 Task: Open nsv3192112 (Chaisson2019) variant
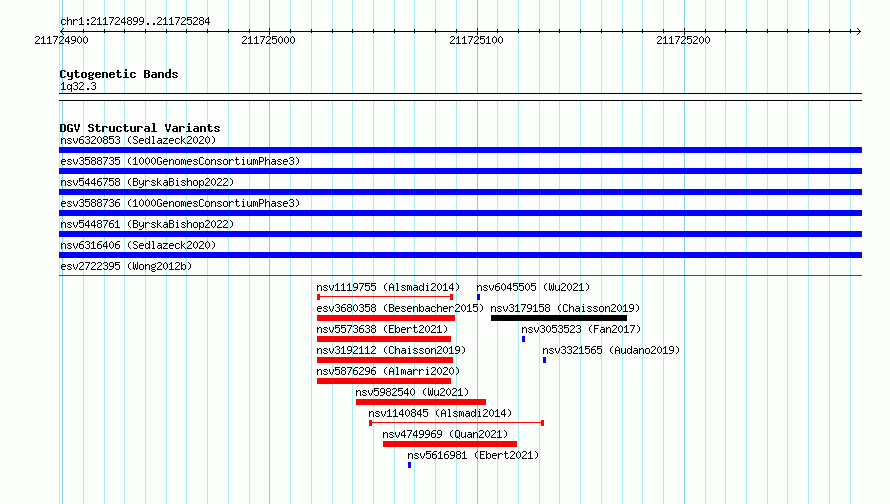pyautogui.click(x=391, y=350)
